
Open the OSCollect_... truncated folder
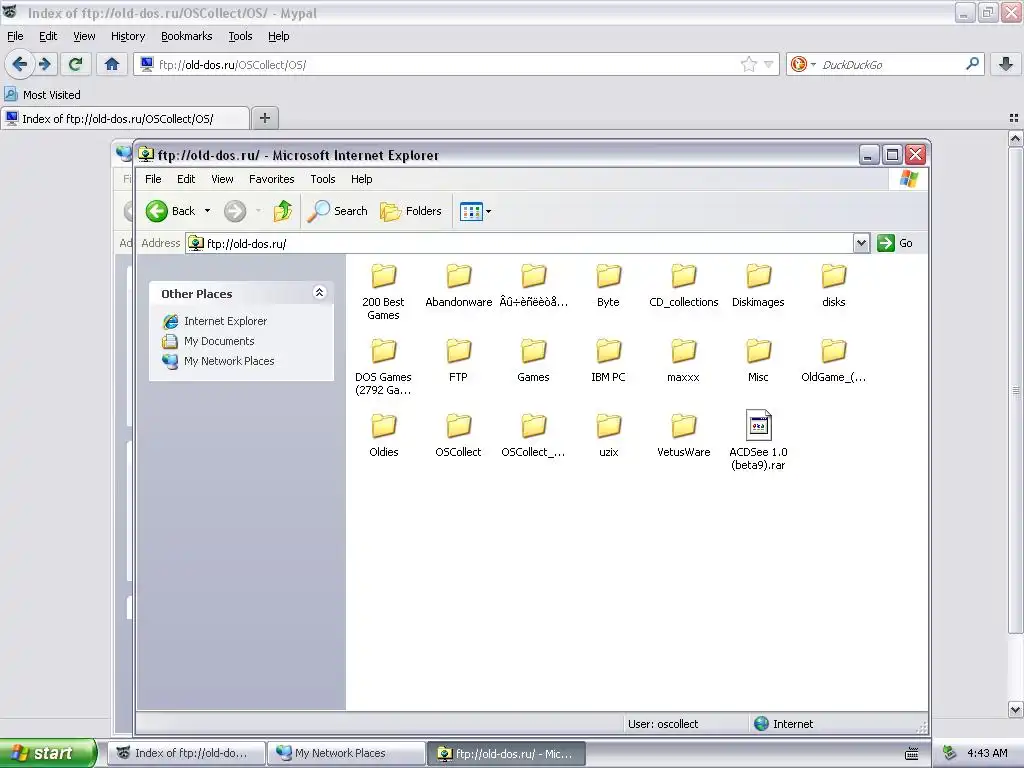[534, 435]
